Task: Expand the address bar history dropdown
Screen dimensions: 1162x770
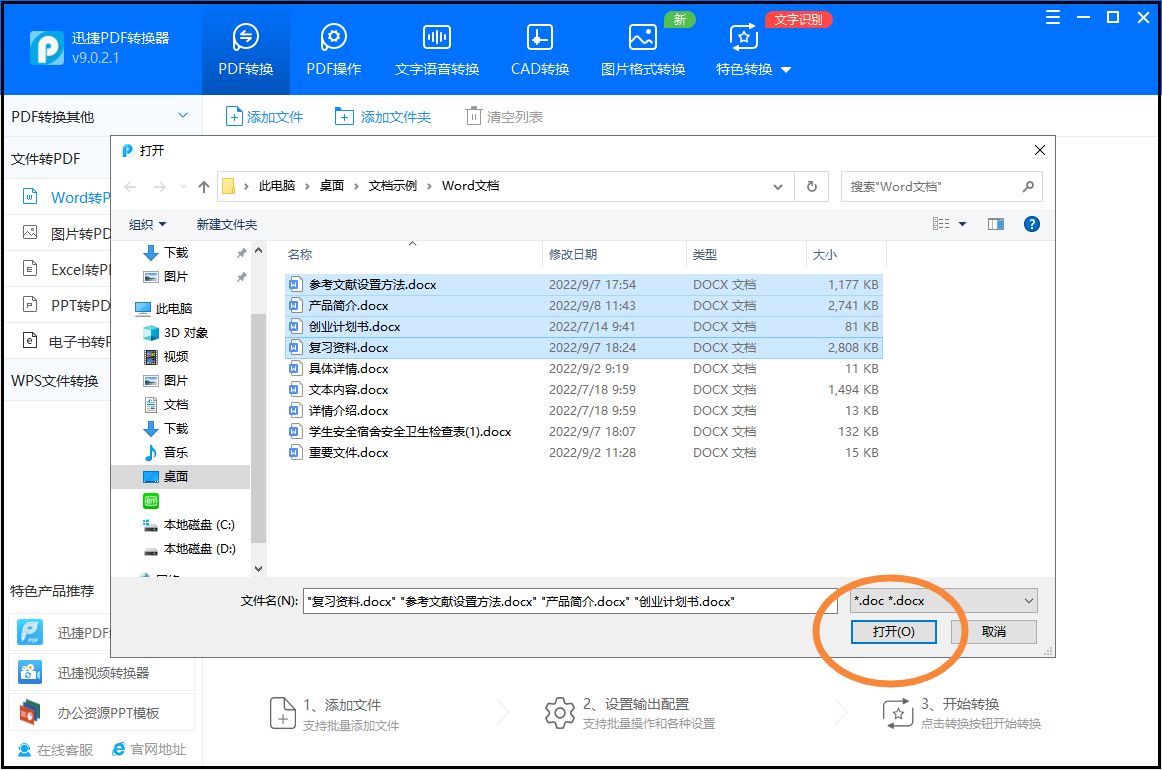Action: click(x=777, y=187)
